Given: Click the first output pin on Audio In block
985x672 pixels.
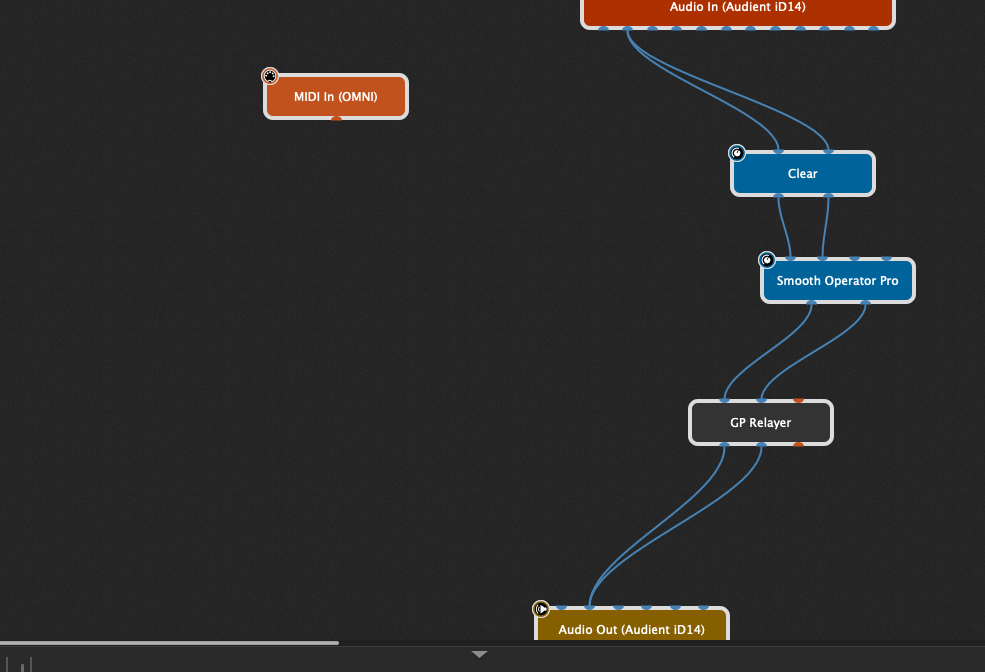Looking at the screenshot, I should pyautogui.click(x=603, y=28).
